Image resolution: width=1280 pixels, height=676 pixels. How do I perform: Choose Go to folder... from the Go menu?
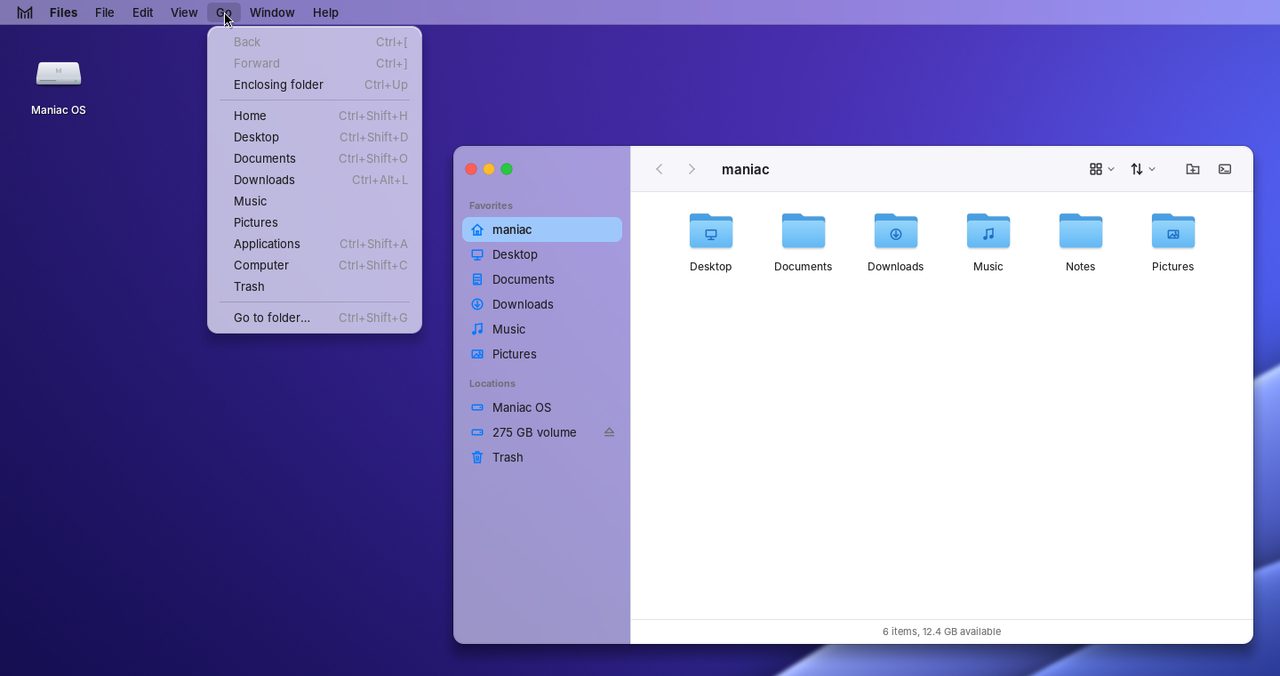[x=314, y=318]
